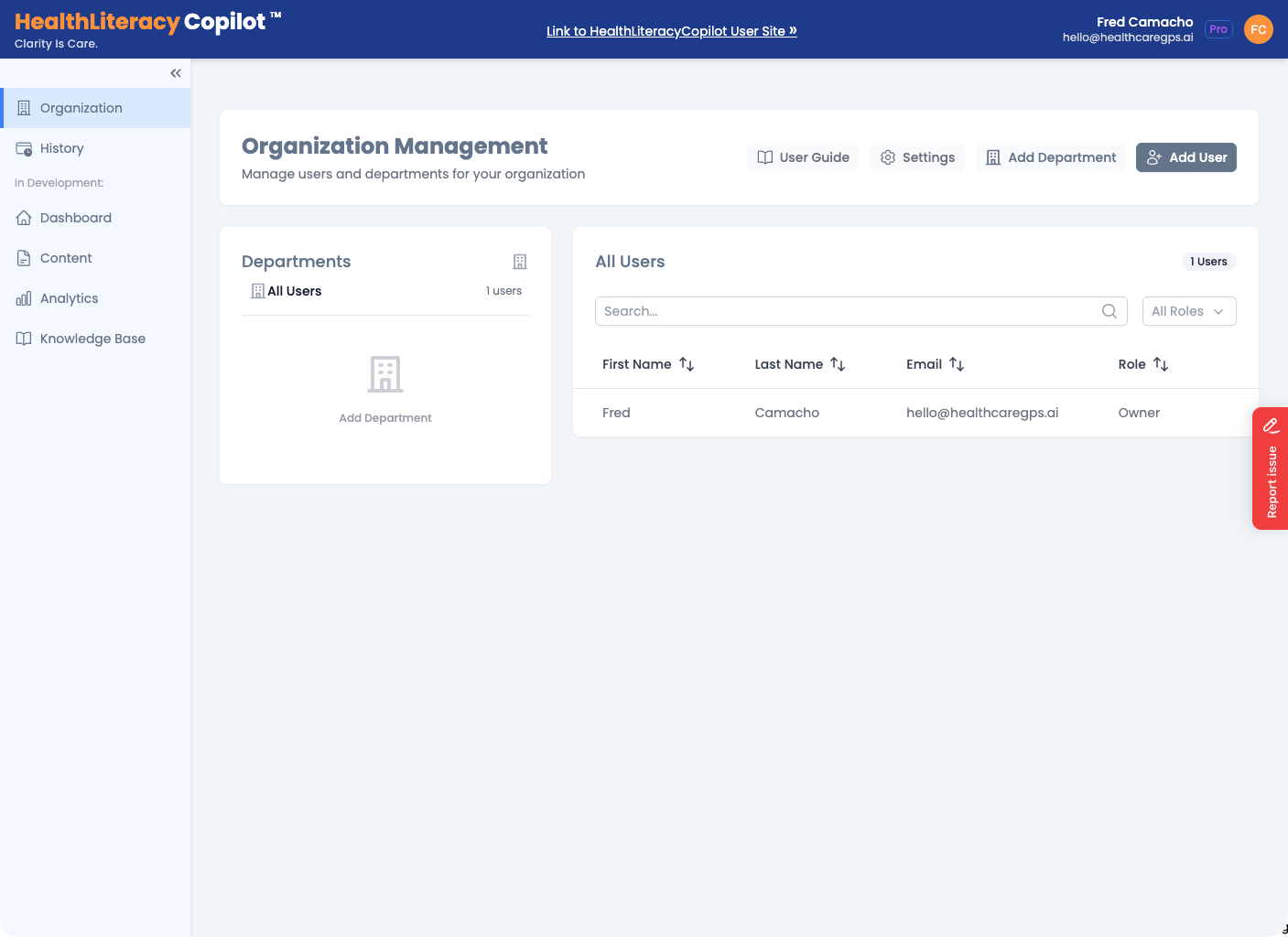Image resolution: width=1288 pixels, height=937 pixels.
Task: Click the Analytics bar-chart icon
Action: point(24,298)
